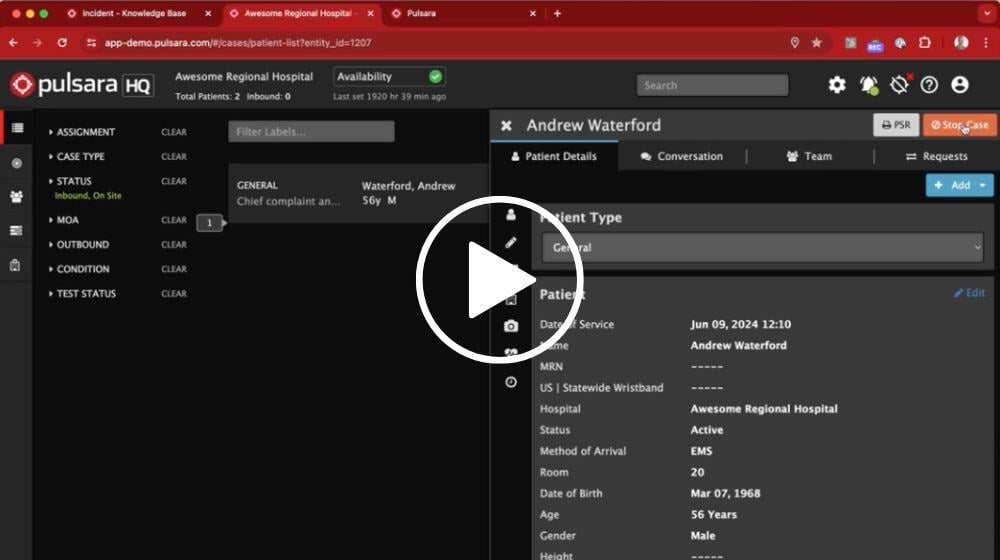Open a new browser tab
The image size is (1000, 560).
557,13
